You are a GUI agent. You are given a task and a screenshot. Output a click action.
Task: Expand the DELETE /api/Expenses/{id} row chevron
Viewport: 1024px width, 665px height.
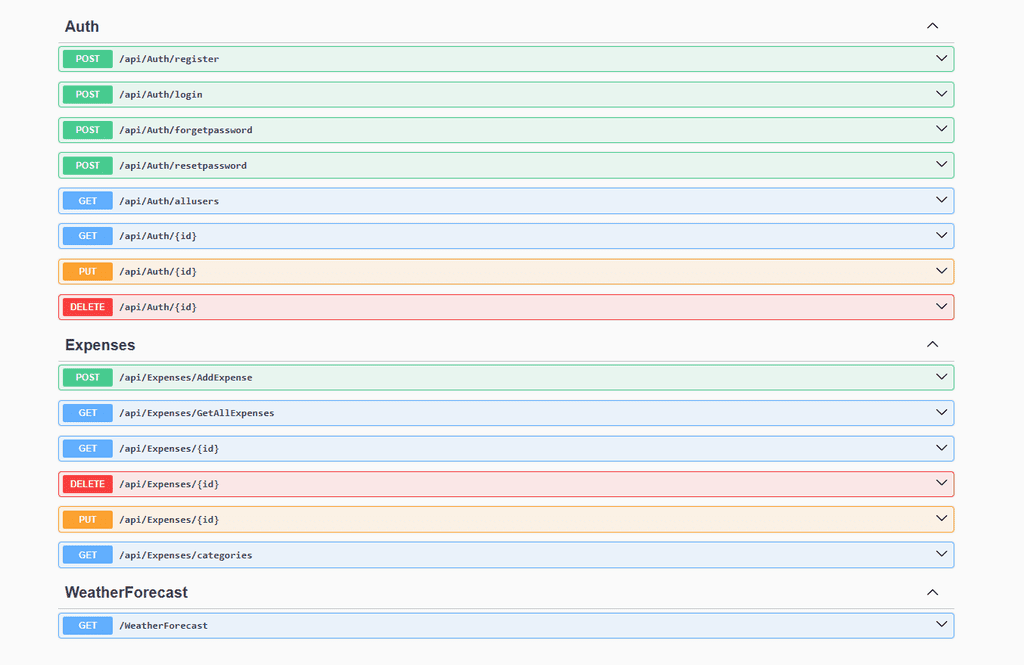point(942,483)
